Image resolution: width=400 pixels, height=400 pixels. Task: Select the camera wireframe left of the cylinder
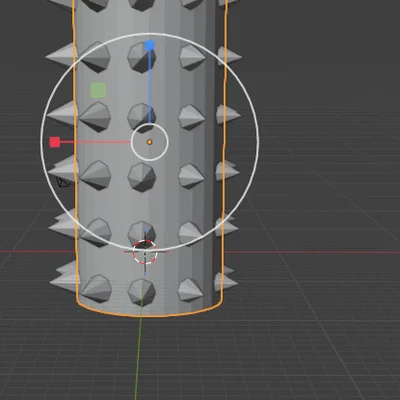[63, 182]
